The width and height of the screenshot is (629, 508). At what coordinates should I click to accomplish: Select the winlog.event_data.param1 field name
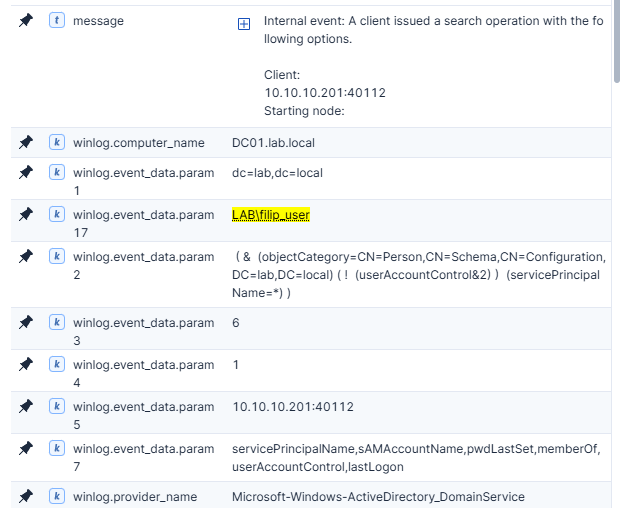coord(143,182)
